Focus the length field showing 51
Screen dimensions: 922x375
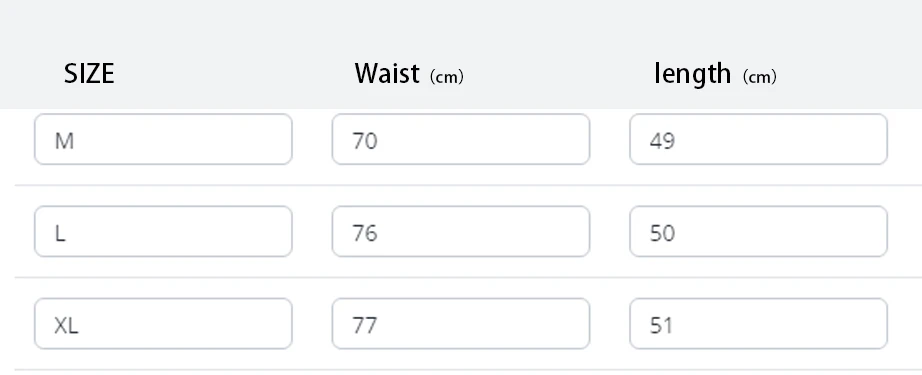758,324
